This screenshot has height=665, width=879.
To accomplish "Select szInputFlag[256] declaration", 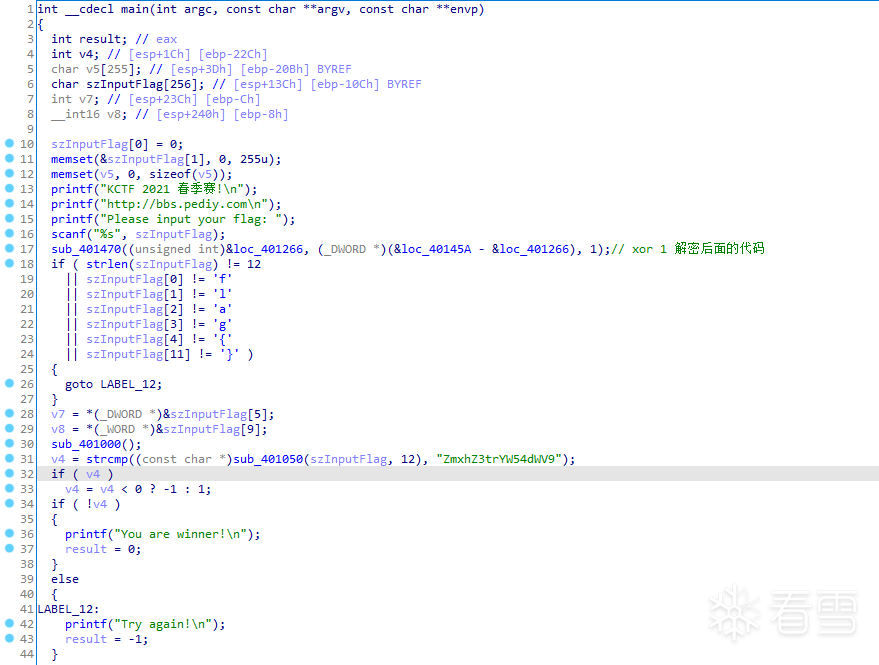I will pos(127,84).
